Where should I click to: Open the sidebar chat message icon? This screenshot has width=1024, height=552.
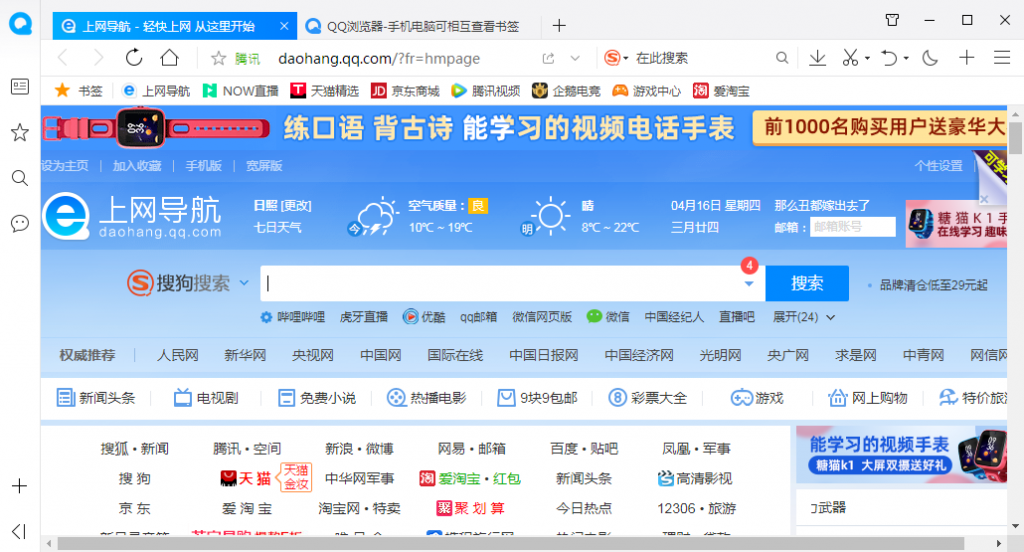(19, 223)
